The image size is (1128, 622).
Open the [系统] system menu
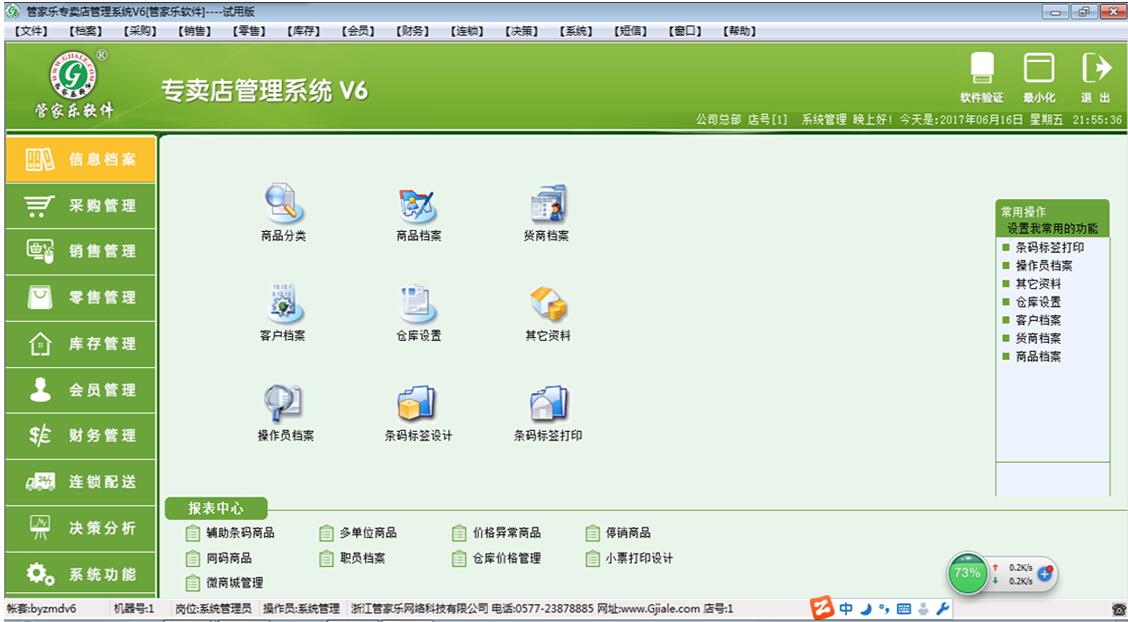(x=575, y=30)
